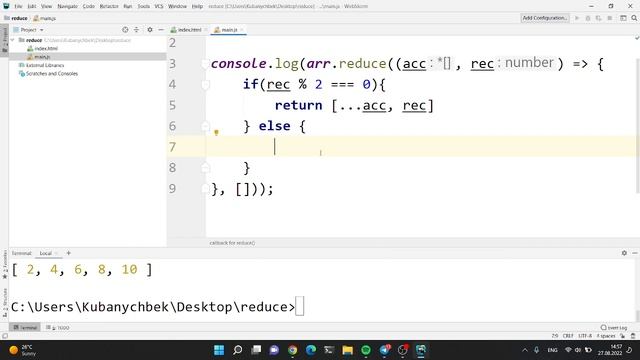Click the Add Configuration button

coord(545,18)
